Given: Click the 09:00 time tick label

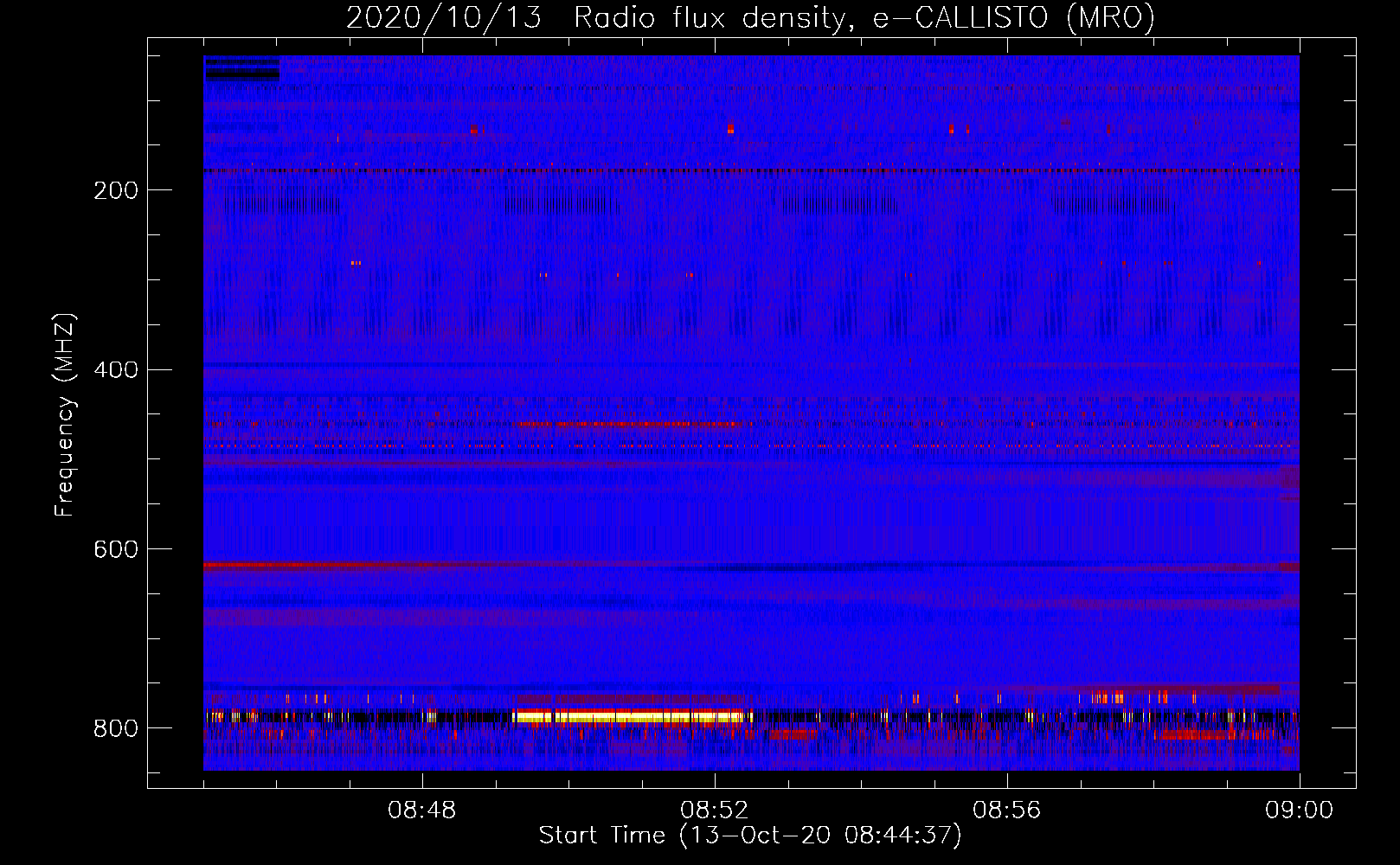Looking at the screenshot, I should pyautogui.click(x=1300, y=811).
